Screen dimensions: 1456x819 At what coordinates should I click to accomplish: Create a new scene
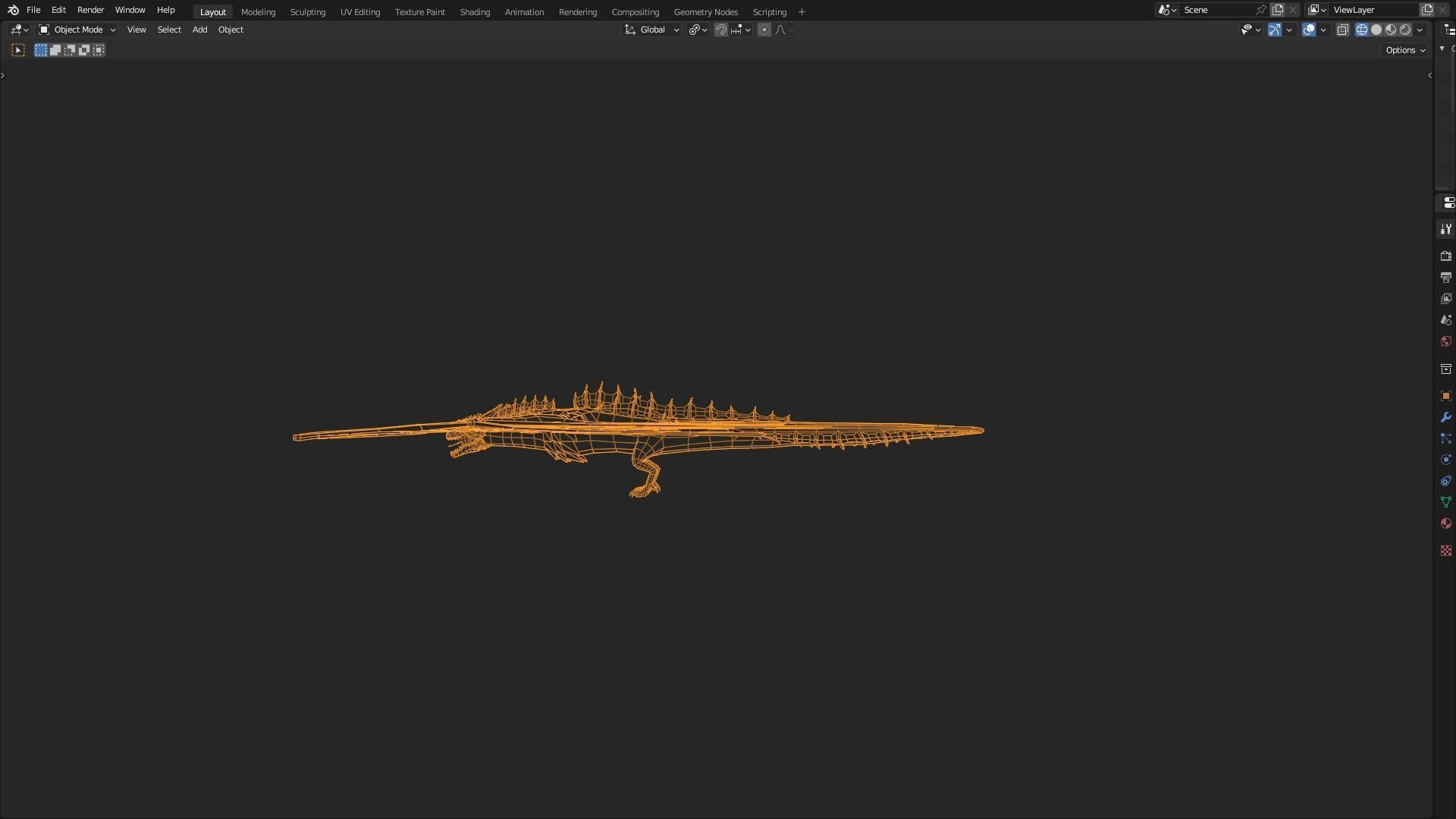point(1278,10)
